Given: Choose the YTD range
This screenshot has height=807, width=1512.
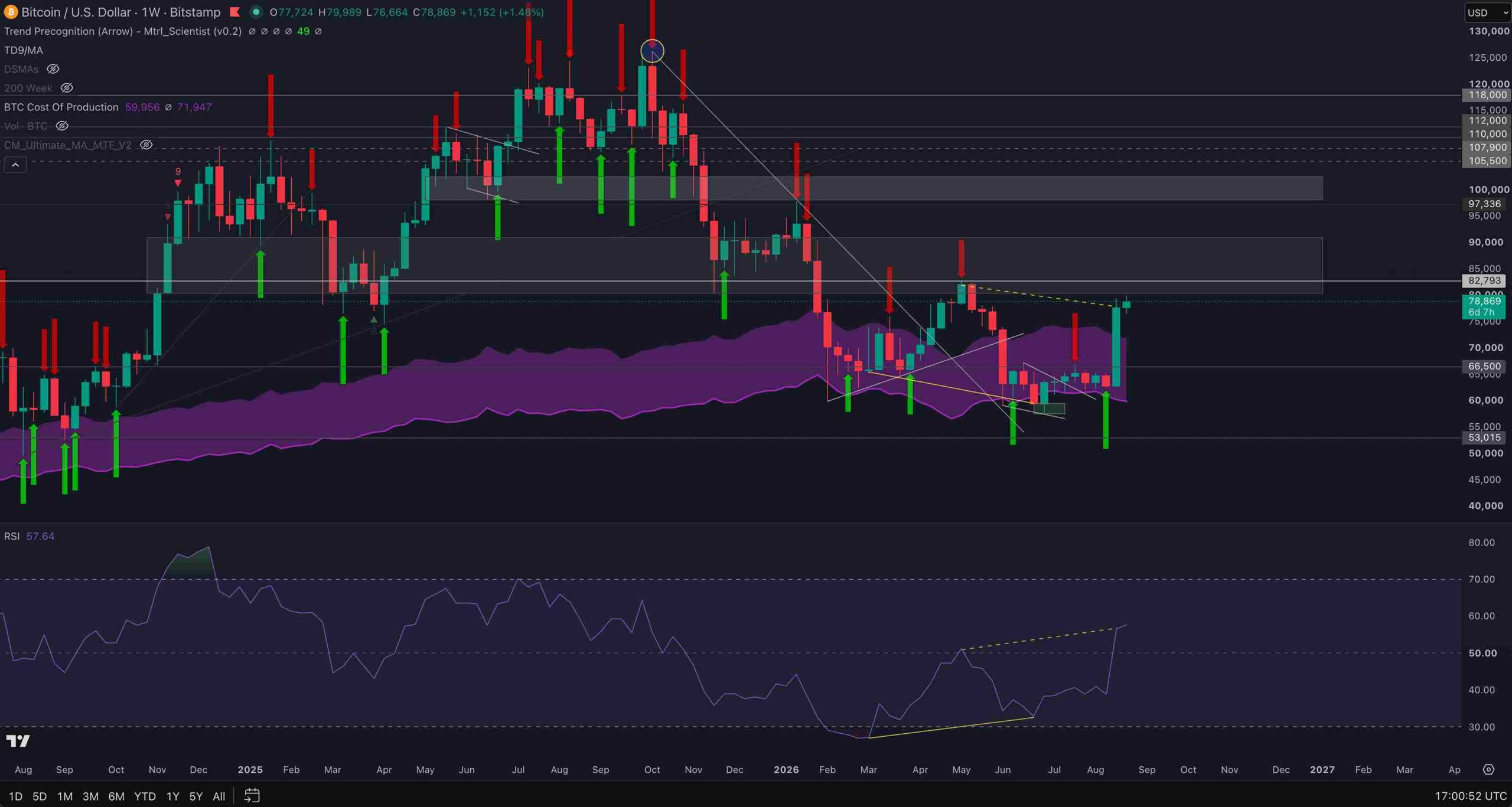Looking at the screenshot, I should pos(145,796).
